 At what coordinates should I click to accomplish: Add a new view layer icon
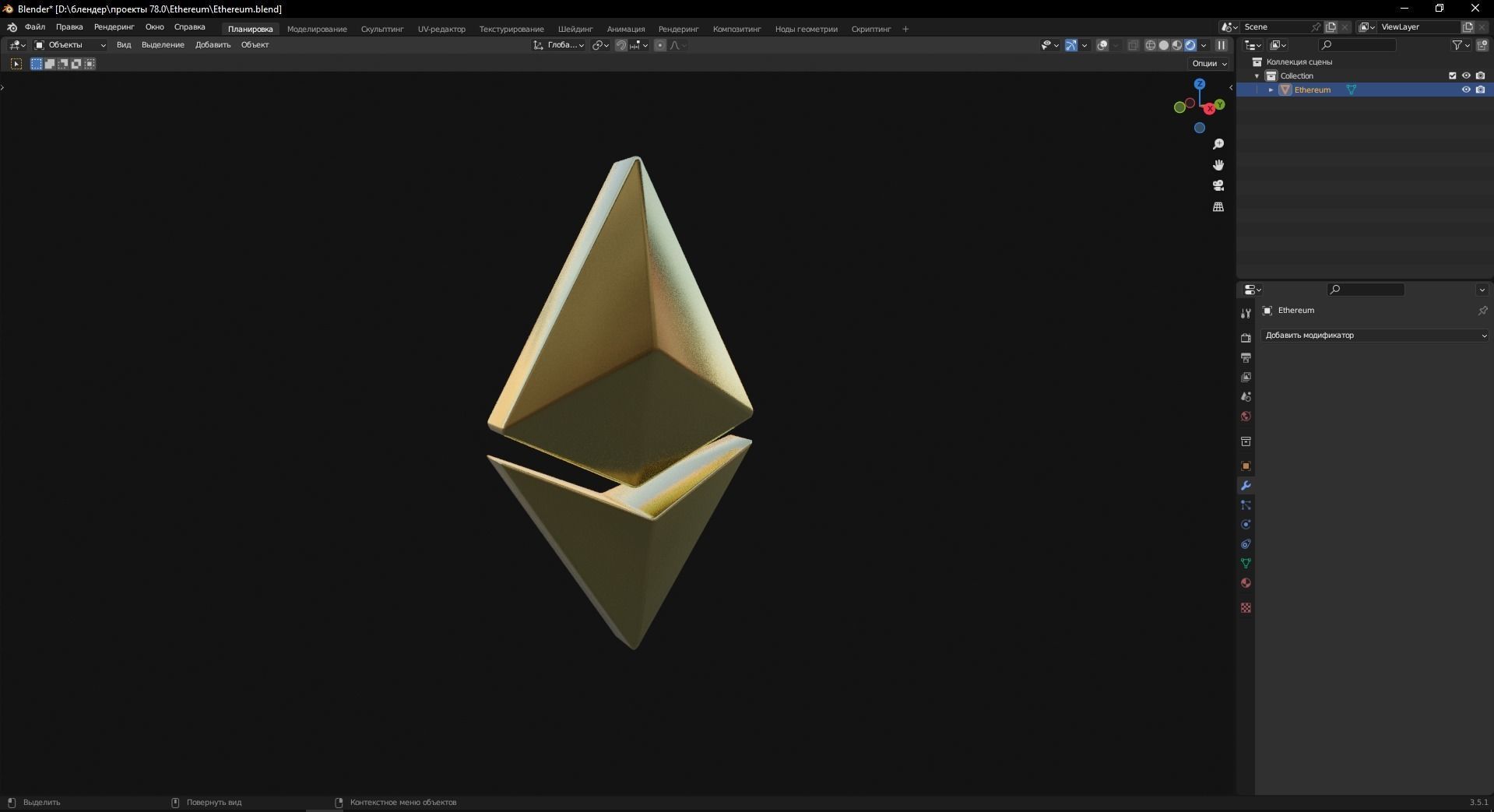coord(1468,27)
